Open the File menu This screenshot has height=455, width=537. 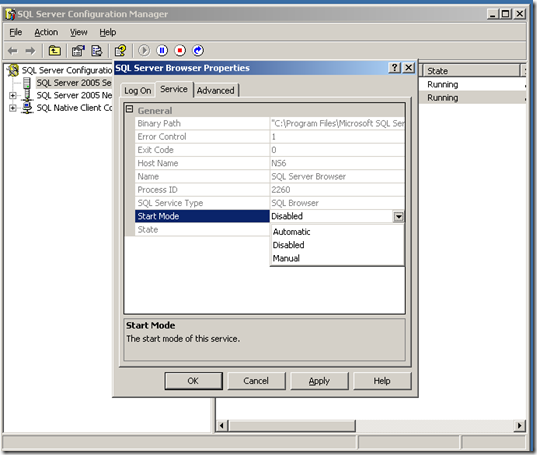(15, 32)
